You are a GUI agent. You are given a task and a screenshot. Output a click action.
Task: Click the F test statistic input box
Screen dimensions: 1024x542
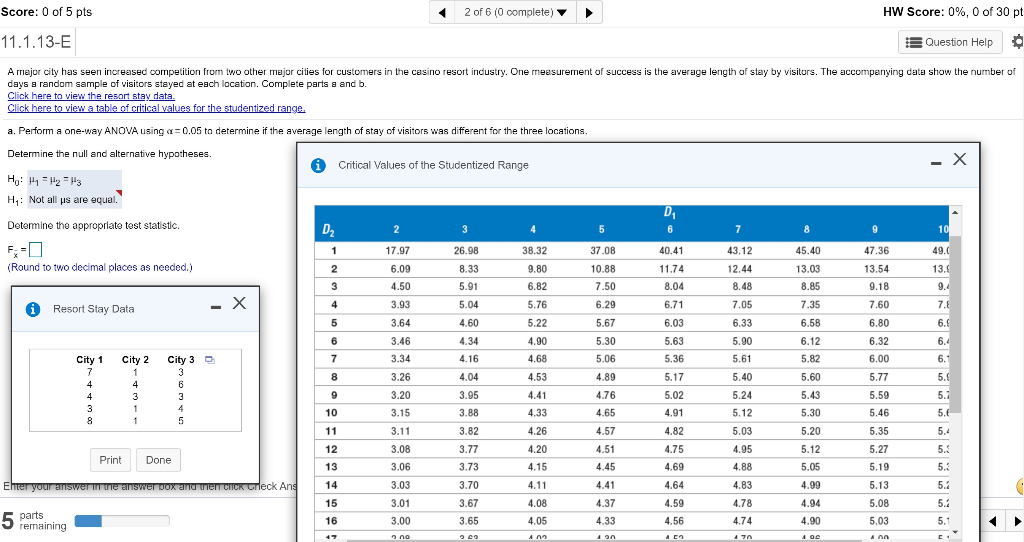(x=36, y=249)
